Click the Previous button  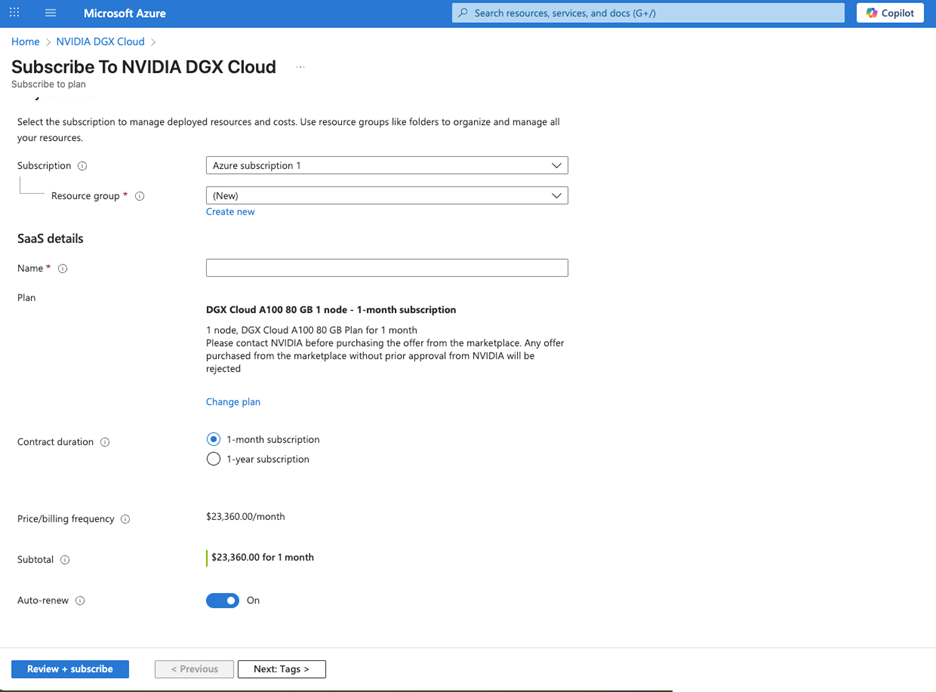[x=194, y=669]
